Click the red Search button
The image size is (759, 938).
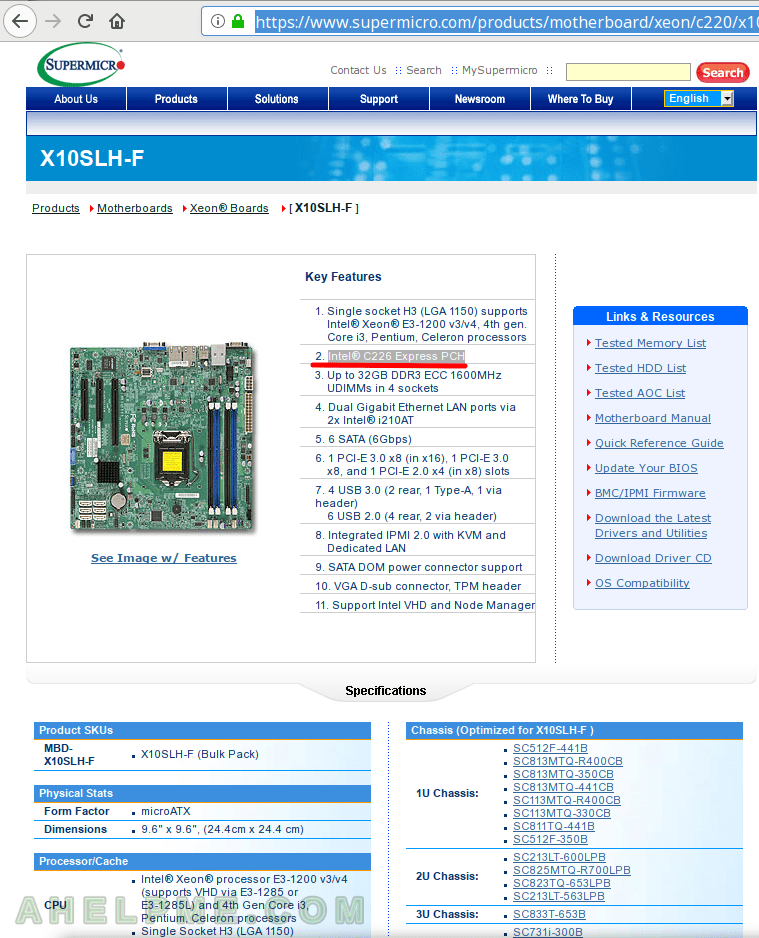tap(723, 72)
